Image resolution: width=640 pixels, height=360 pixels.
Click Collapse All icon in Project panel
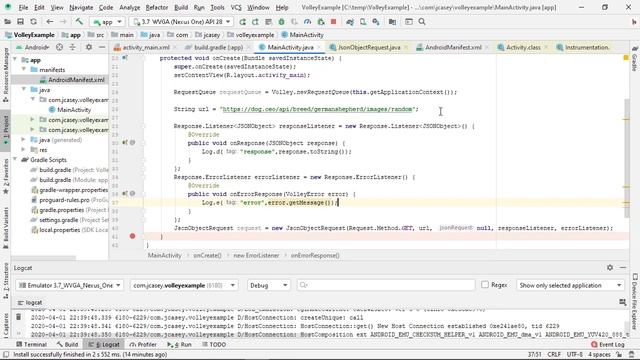point(72,47)
